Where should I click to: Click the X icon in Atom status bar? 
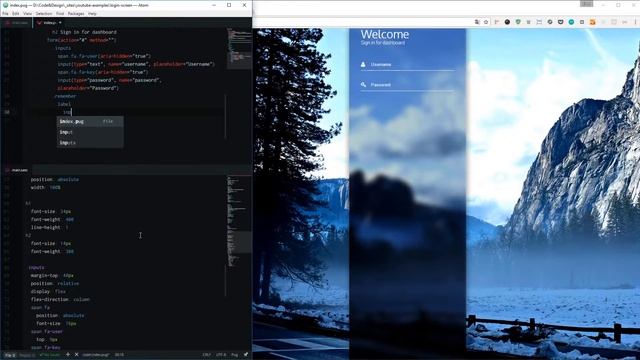point(76,355)
